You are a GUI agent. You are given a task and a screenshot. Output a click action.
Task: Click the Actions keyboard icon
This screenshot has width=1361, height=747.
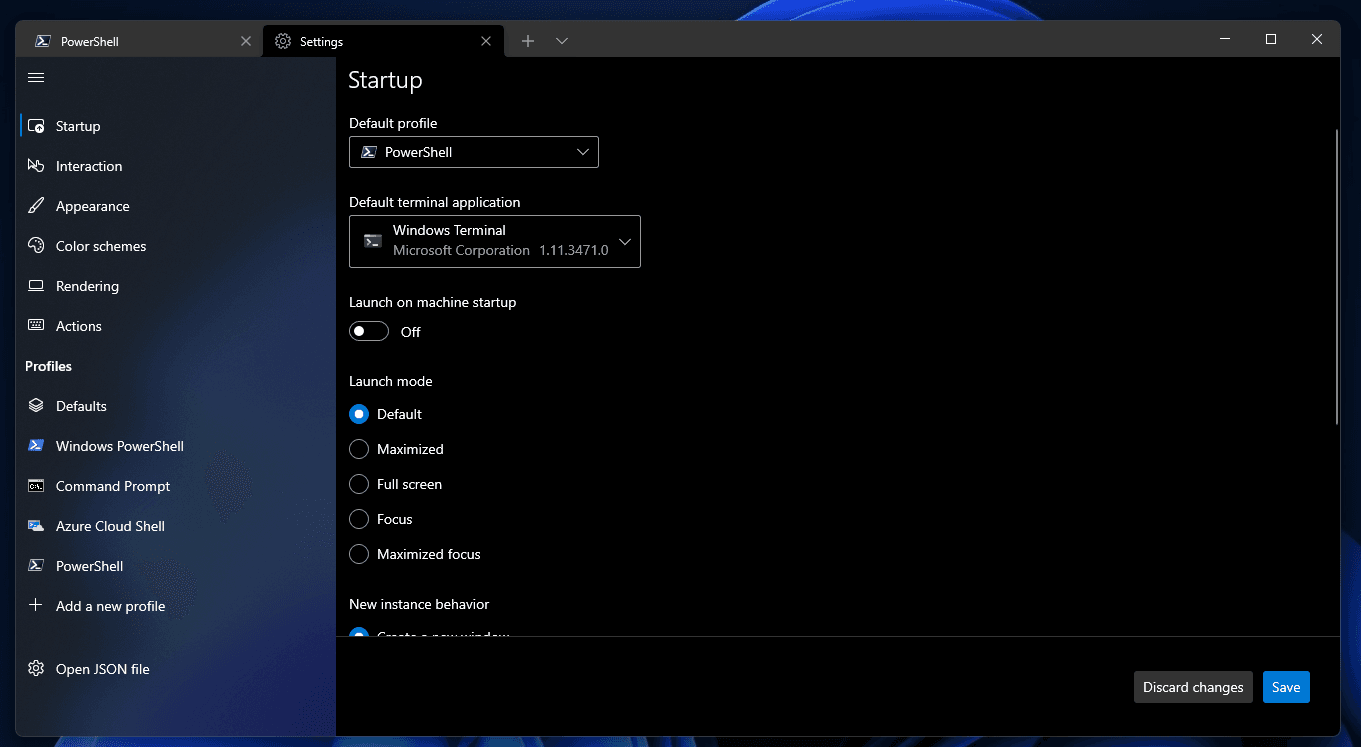36,326
